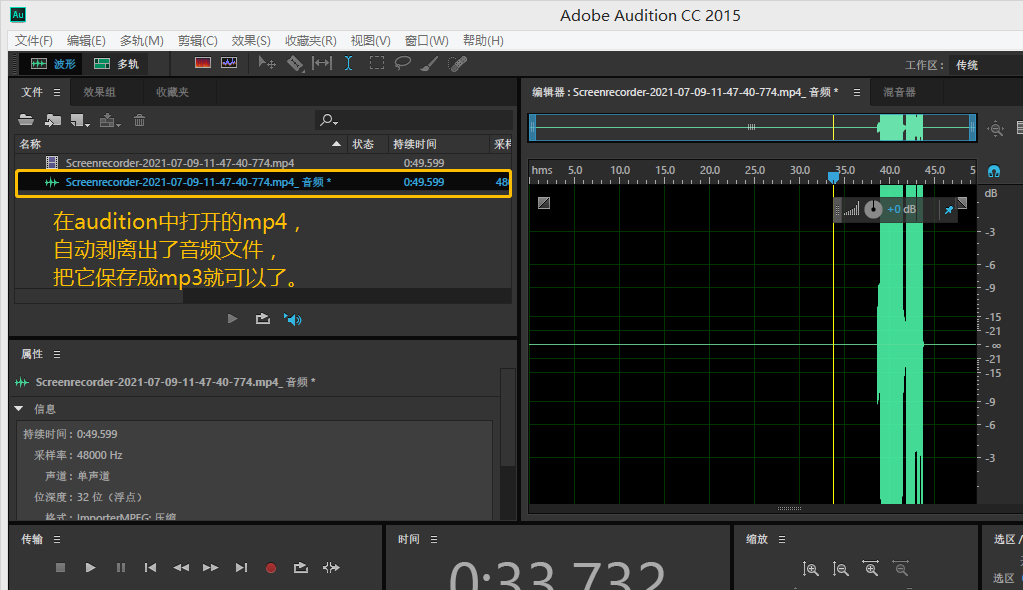Sort files by the 持续时间 column header
This screenshot has height=590, width=1023.
pos(438,144)
